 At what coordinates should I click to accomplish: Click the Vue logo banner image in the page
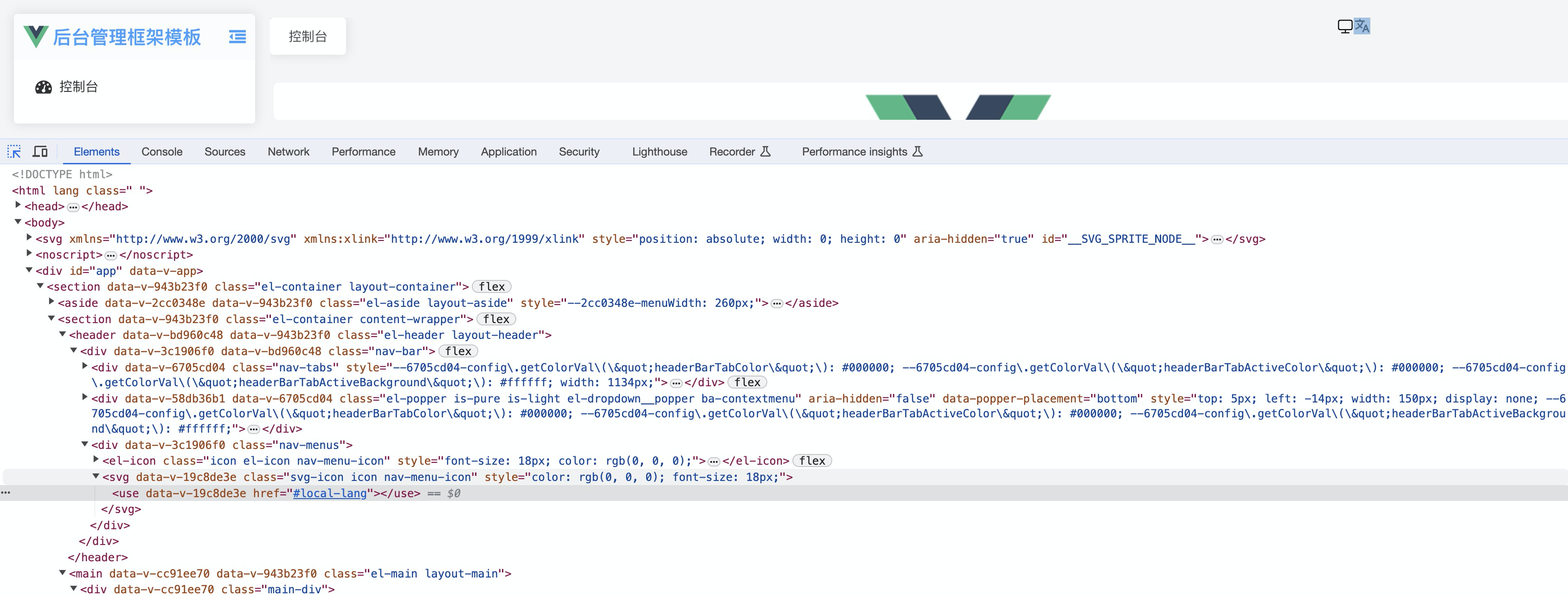958,107
